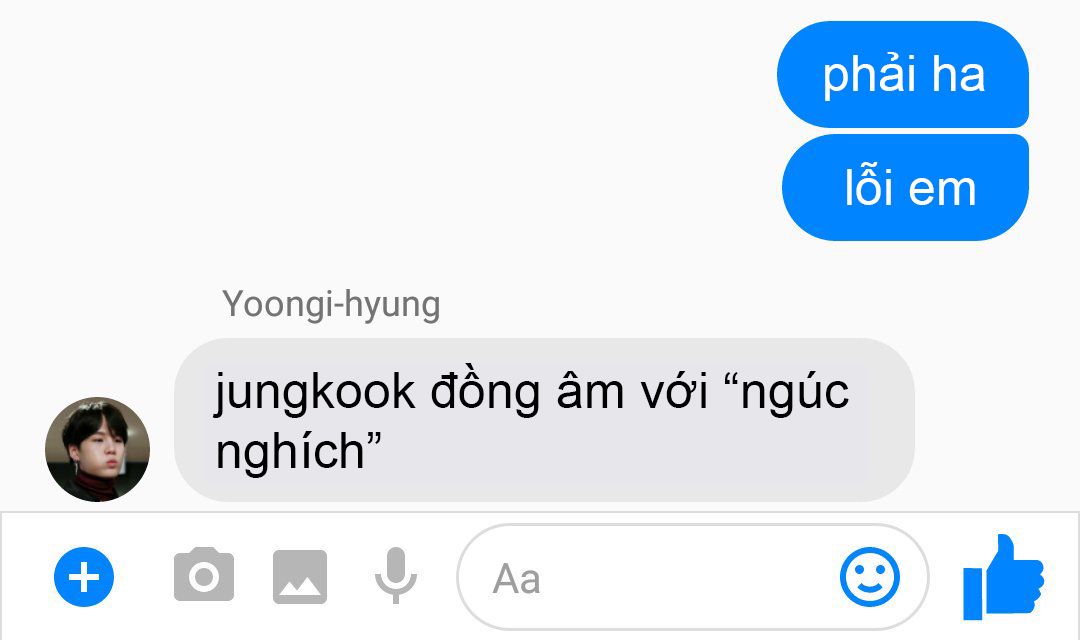1080x640 pixels.
Task: Click the word "phải" in the blue bubble
Action: [x=869, y=76]
